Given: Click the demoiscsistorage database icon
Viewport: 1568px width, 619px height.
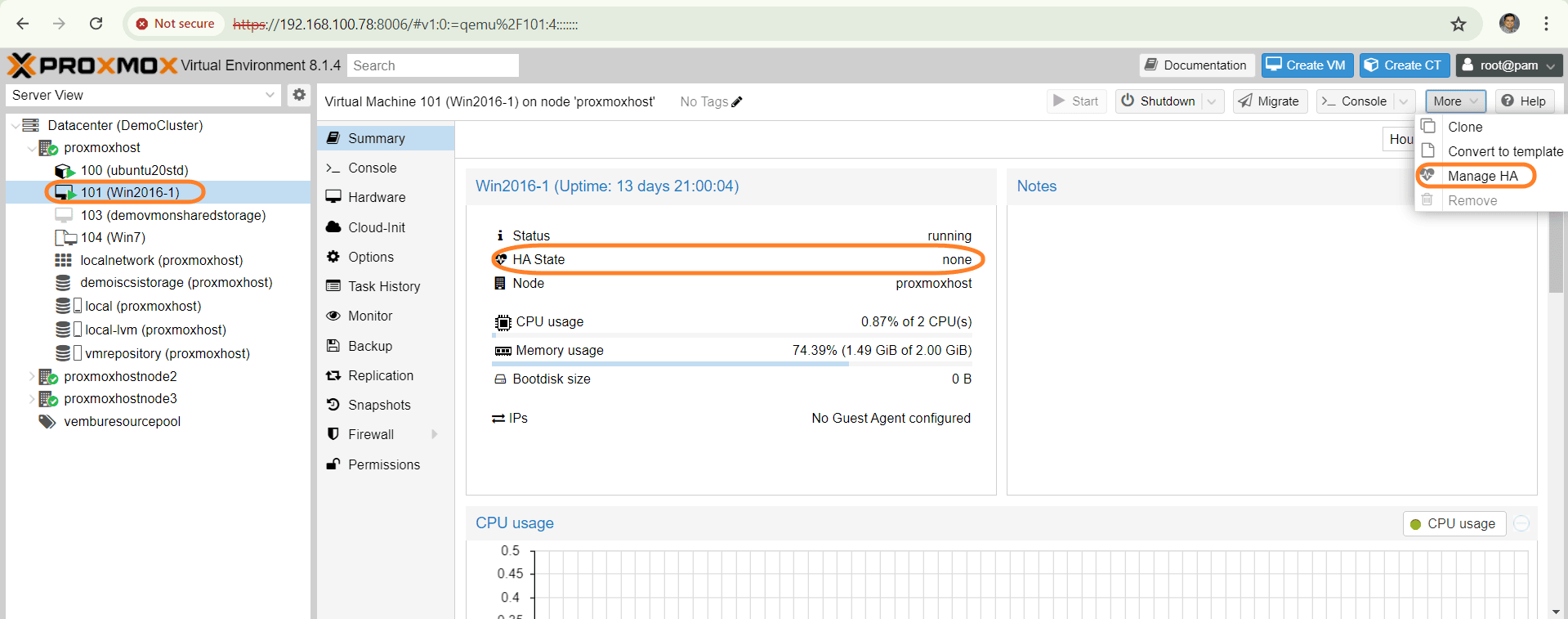Looking at the screenshot, I should [x=63, y=283].
